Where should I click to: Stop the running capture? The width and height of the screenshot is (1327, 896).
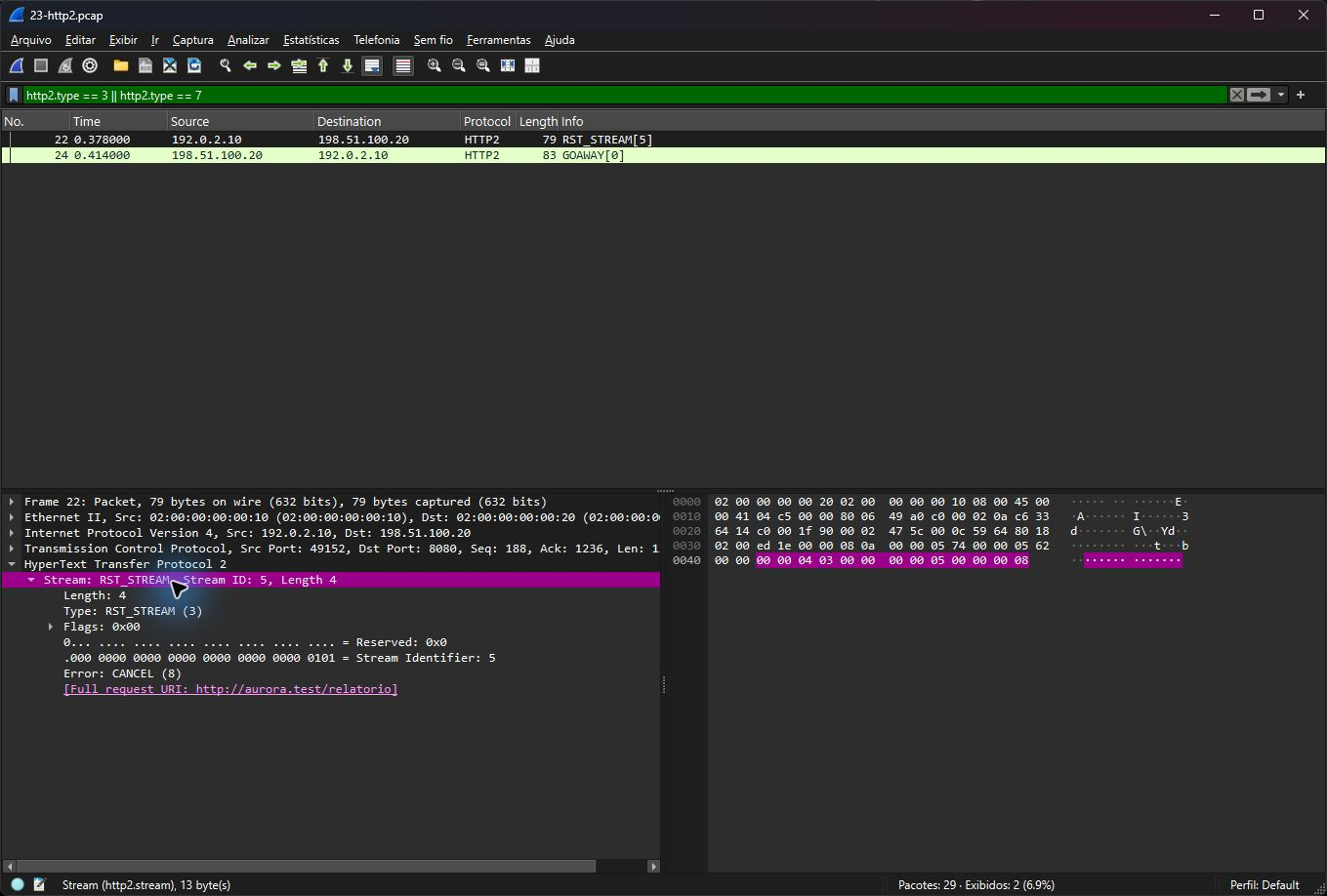coord(41,65)
